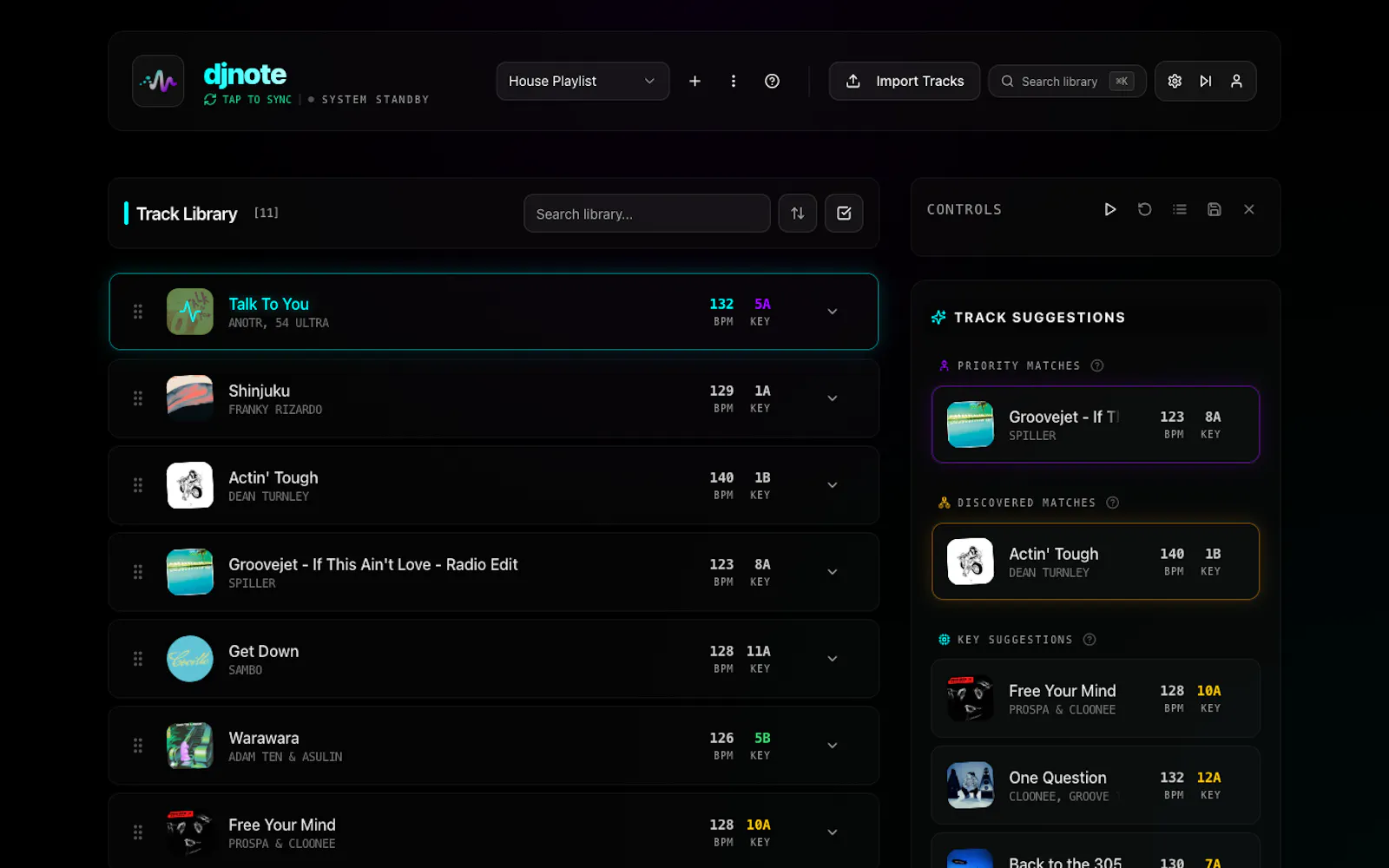Image resolution: width=1389 pixels, height=868 pixels.
Task: Toggle track sort order arrows
Action: 798,214
